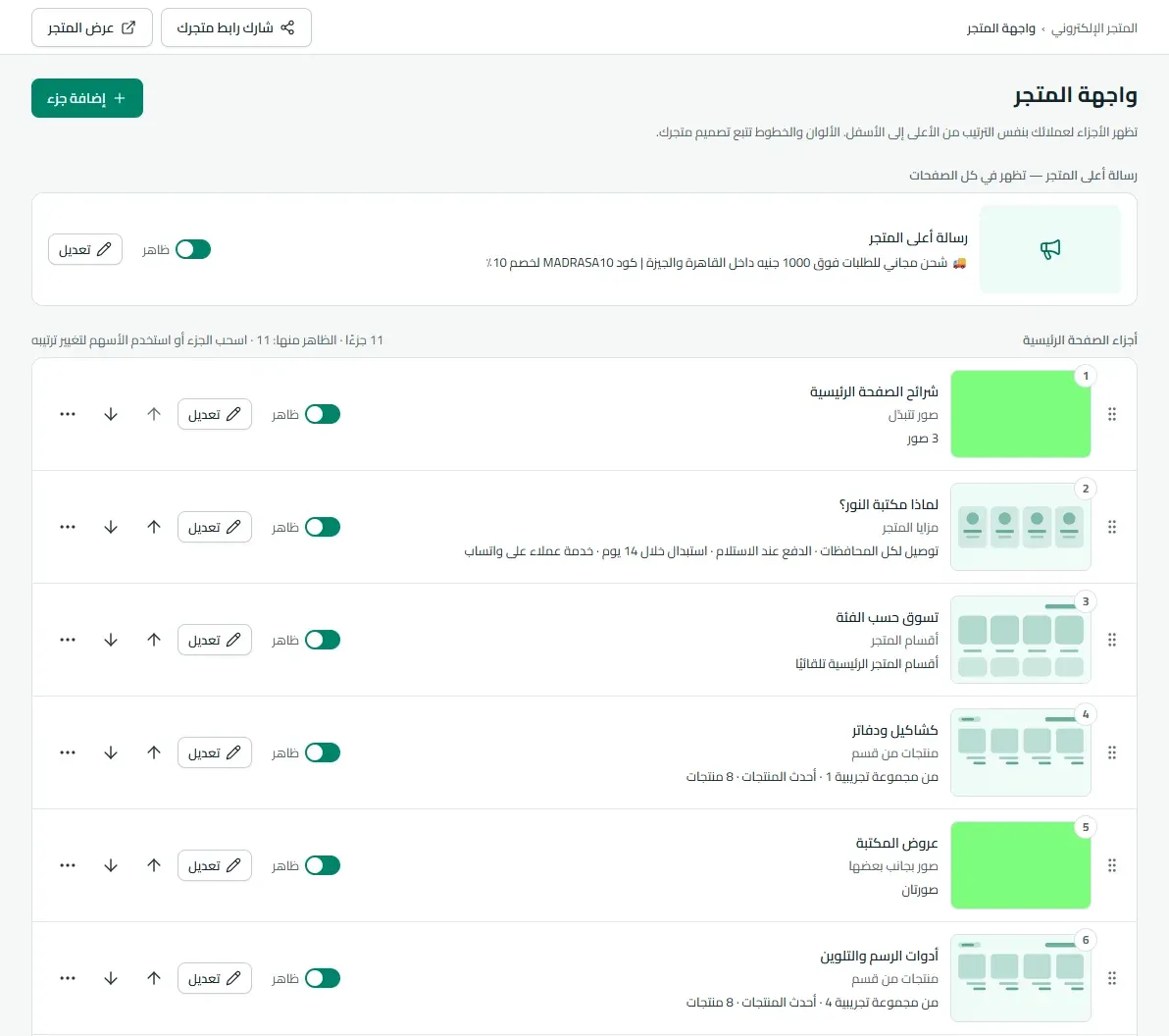
Task: Switch off كشاكيل ودفاتر visibility toggle
Action: (323, 752)
